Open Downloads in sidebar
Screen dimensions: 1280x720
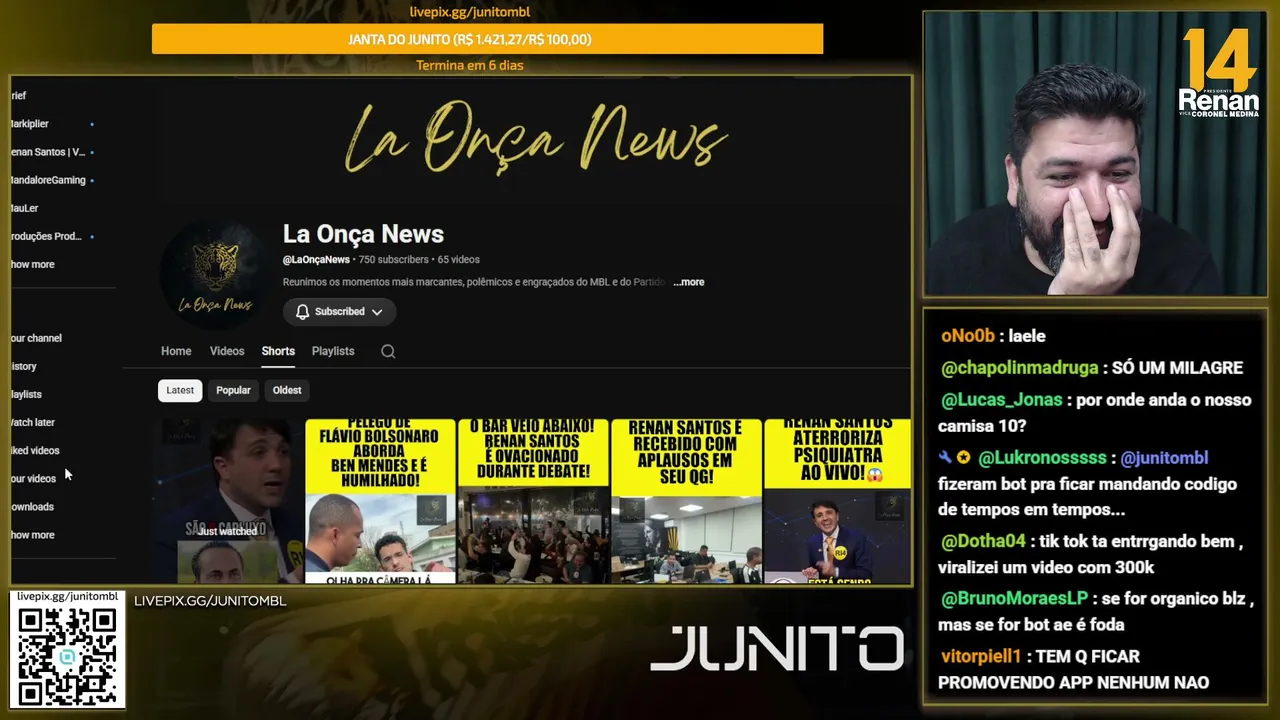tap(33, 506)
